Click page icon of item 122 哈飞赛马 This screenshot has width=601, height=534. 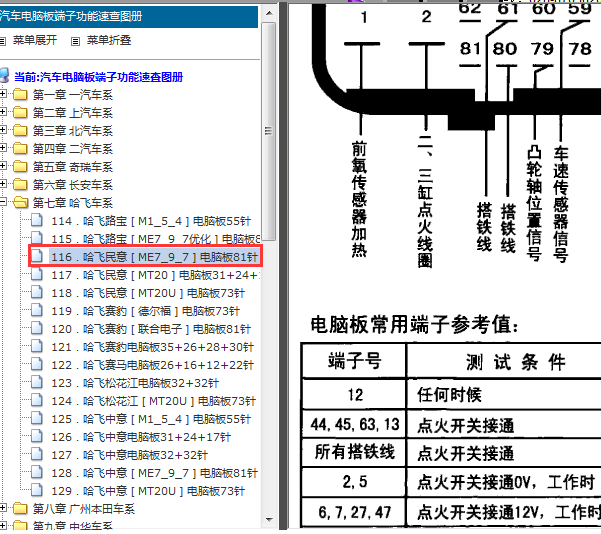[x=37, y=364]
